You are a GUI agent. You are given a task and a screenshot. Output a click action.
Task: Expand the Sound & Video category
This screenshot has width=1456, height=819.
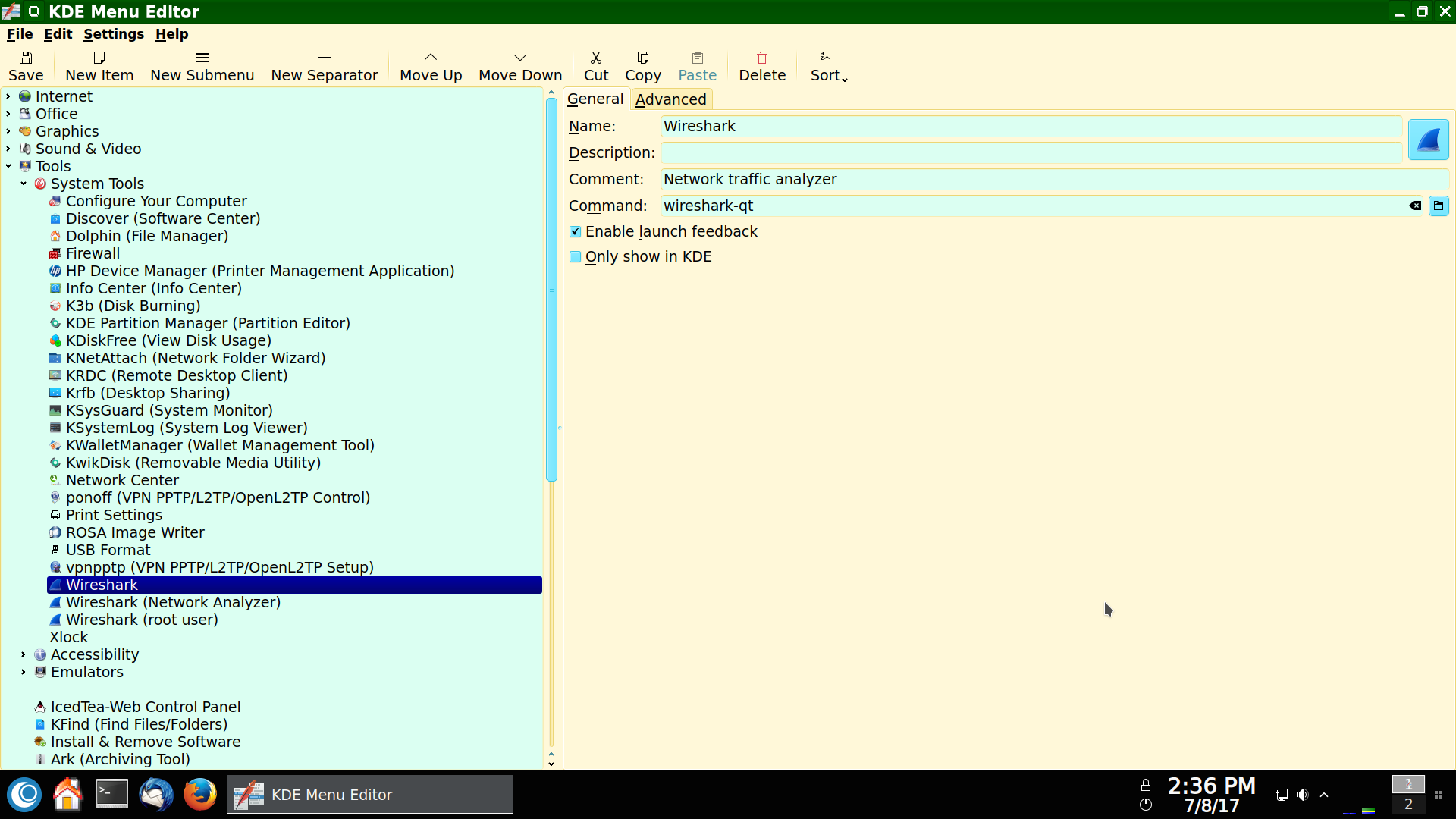pyautogui.click(x=8, y=149)
